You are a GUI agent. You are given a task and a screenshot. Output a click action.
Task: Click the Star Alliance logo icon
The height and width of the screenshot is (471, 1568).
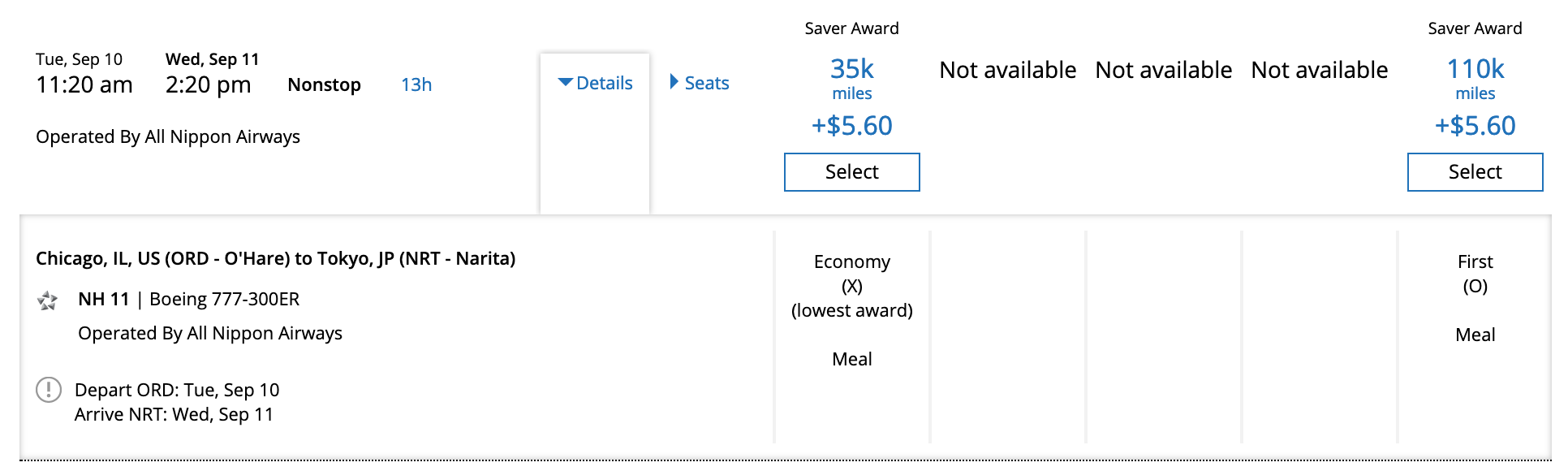(x=47, y=301)
